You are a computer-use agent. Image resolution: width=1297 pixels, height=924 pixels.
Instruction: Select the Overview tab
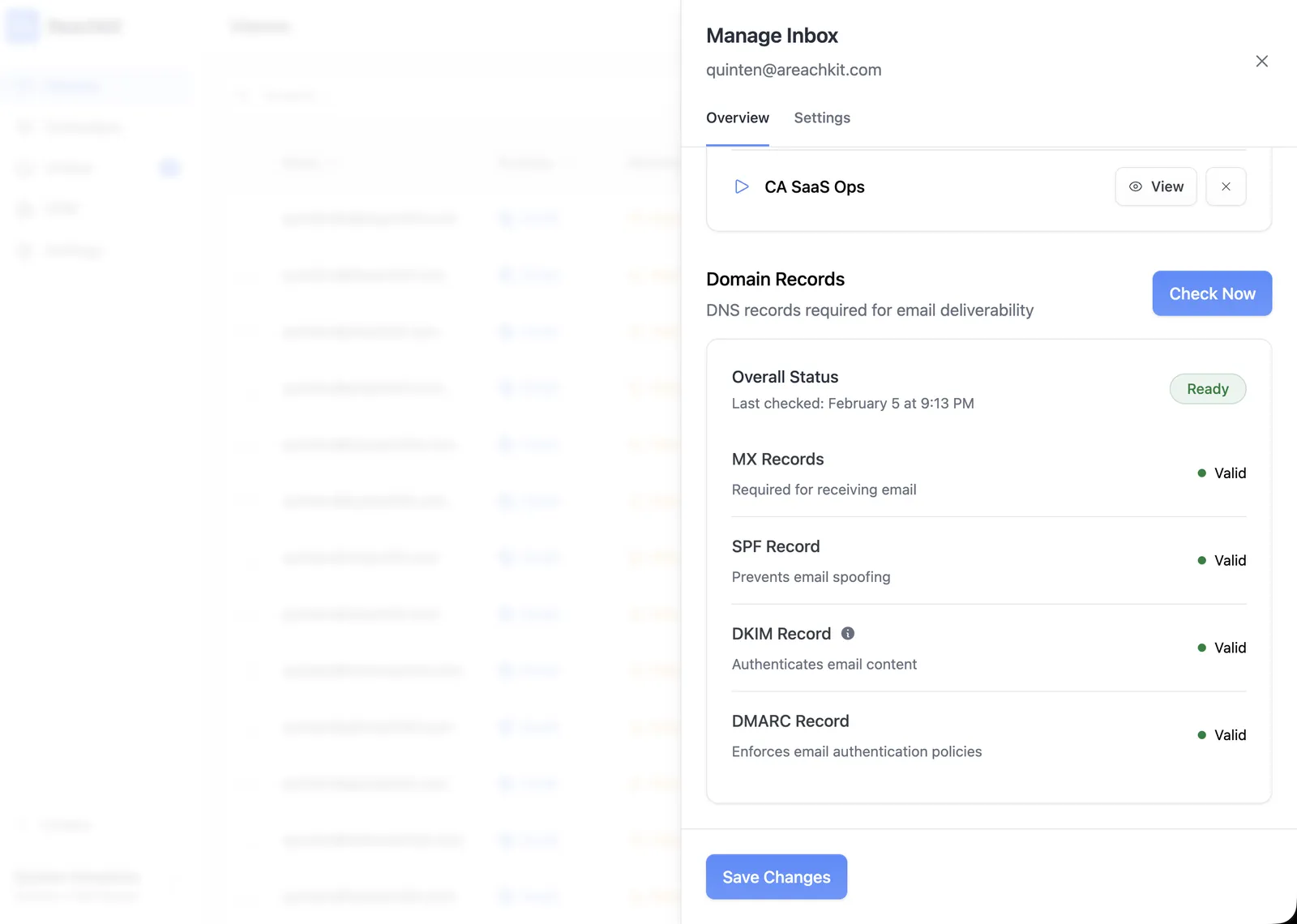tap(738, 118)
